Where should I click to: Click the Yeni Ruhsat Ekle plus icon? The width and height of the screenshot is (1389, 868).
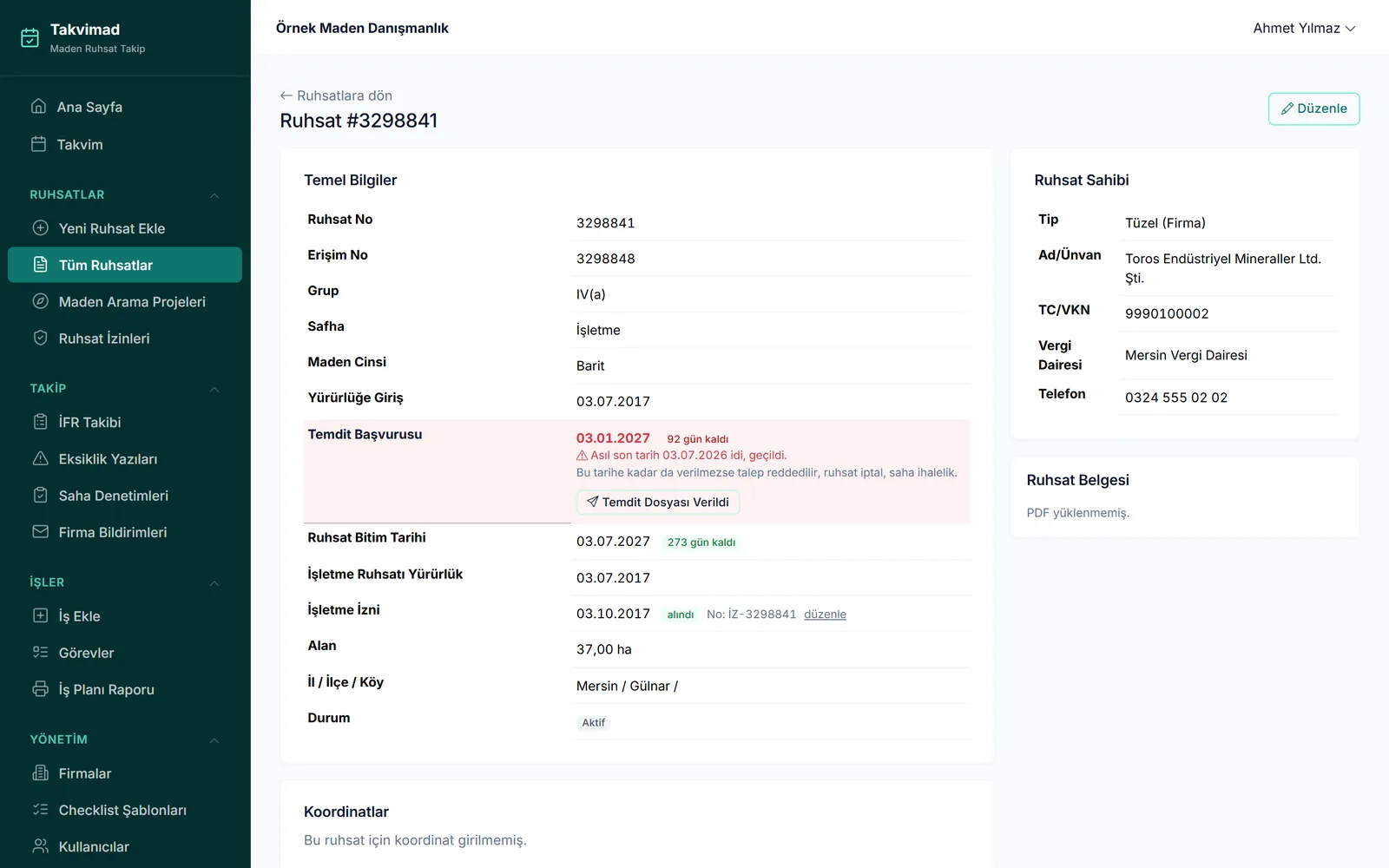point(40,228)
